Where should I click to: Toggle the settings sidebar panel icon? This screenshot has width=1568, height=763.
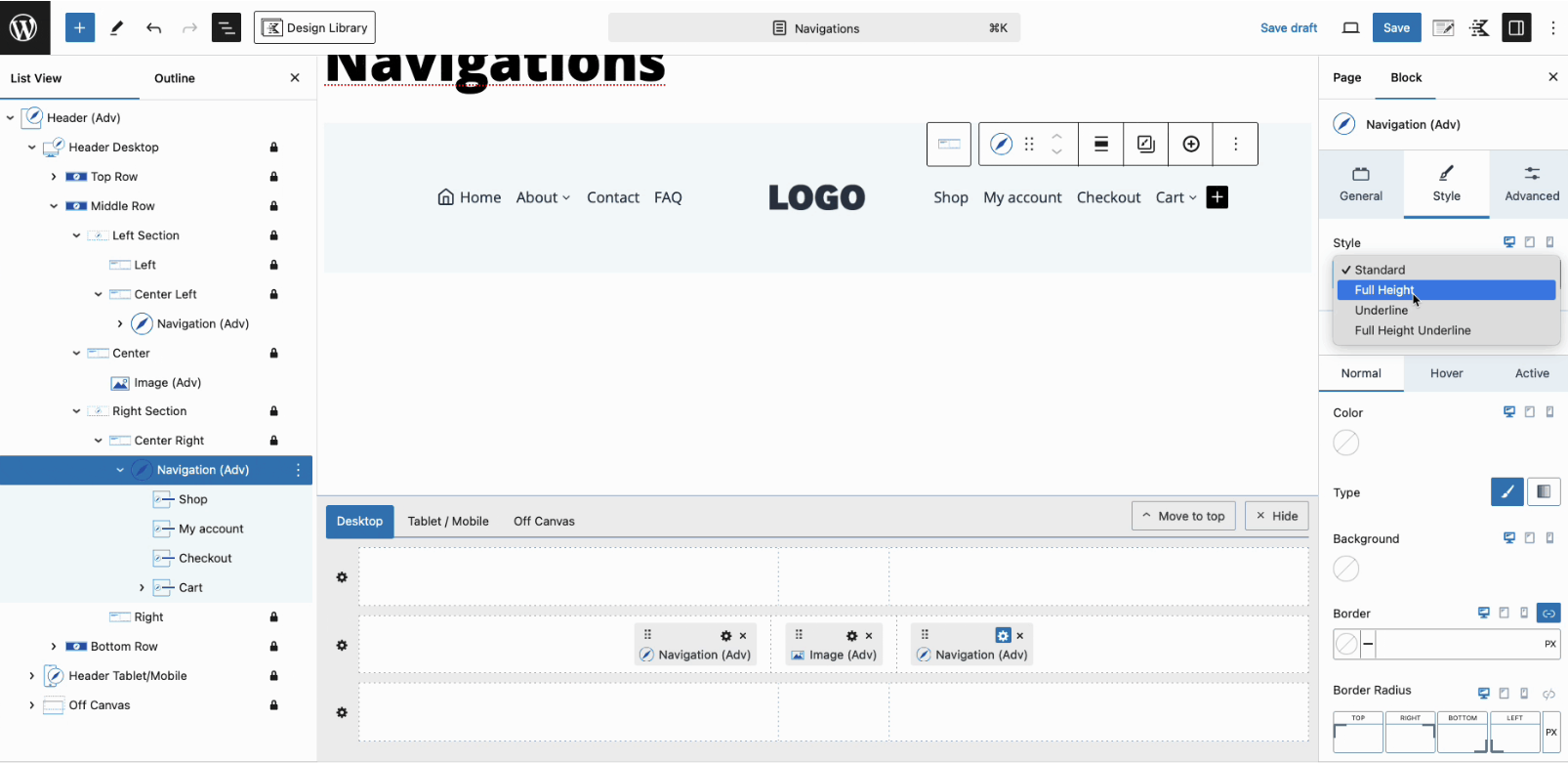(x=1516, y=27)
